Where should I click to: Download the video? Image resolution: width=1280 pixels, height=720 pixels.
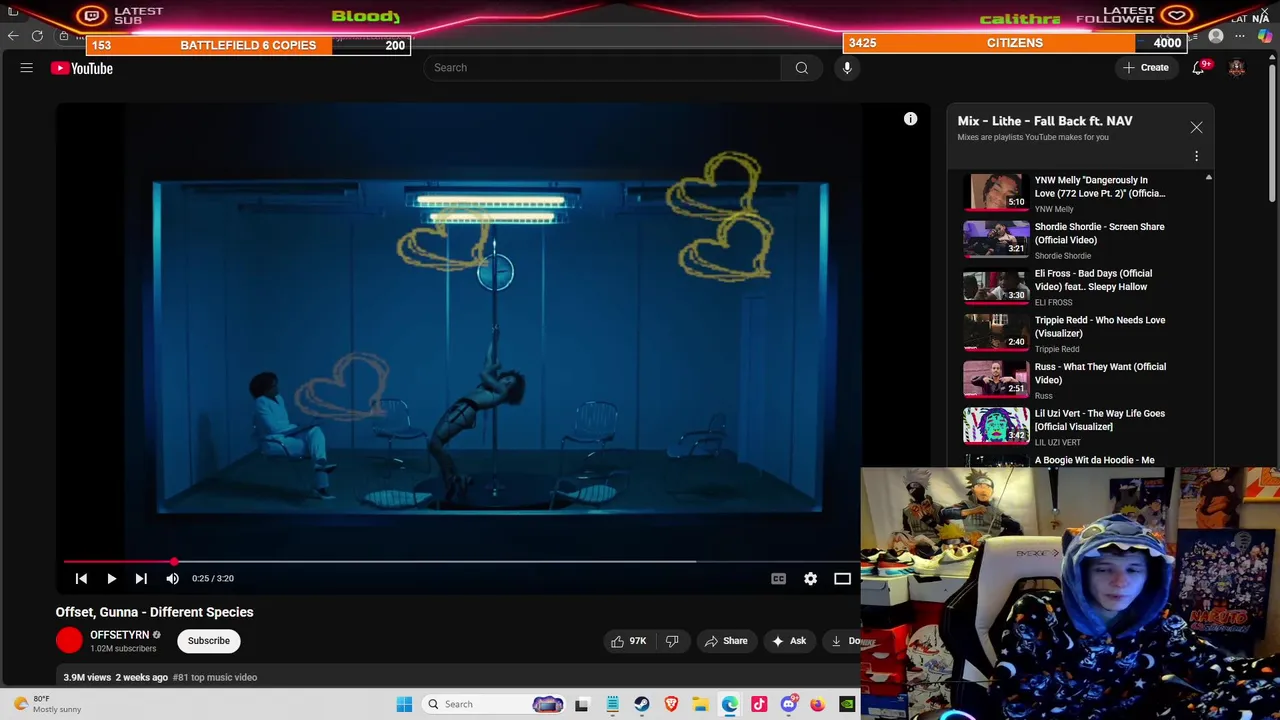843,641
